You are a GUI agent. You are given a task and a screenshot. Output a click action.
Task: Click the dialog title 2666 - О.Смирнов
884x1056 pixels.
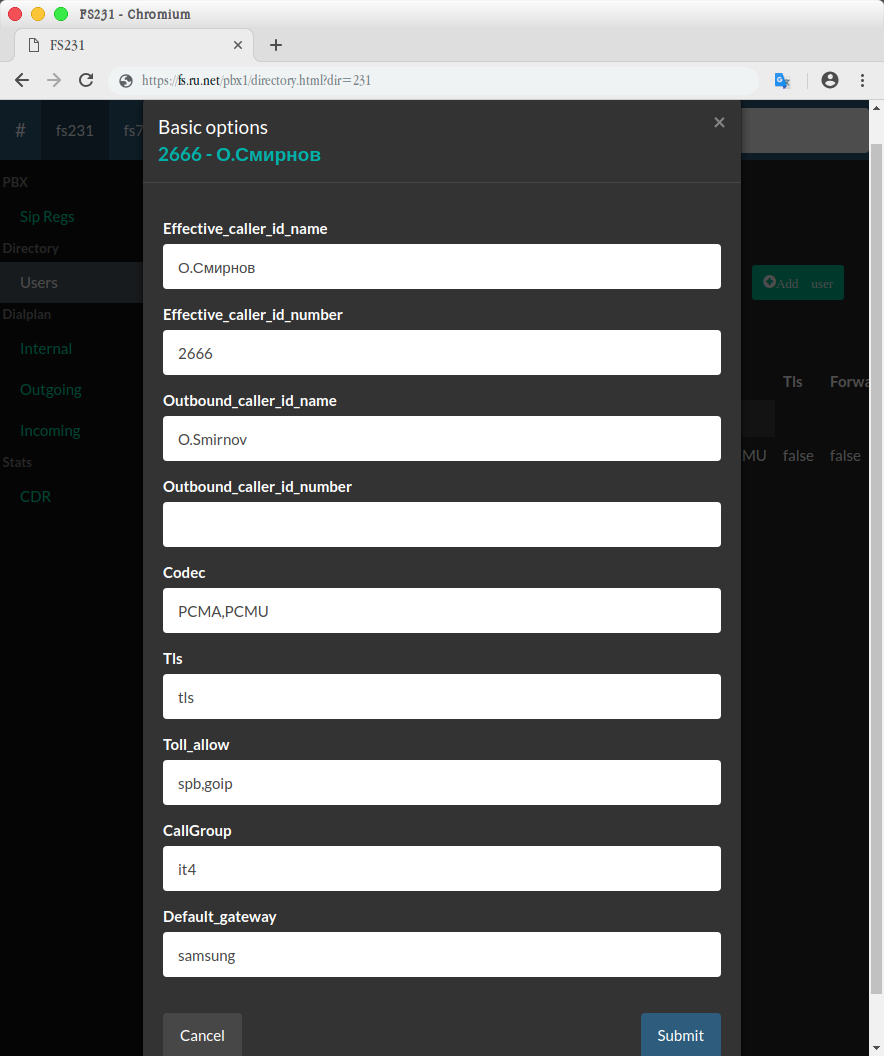[x=239, y=155]
